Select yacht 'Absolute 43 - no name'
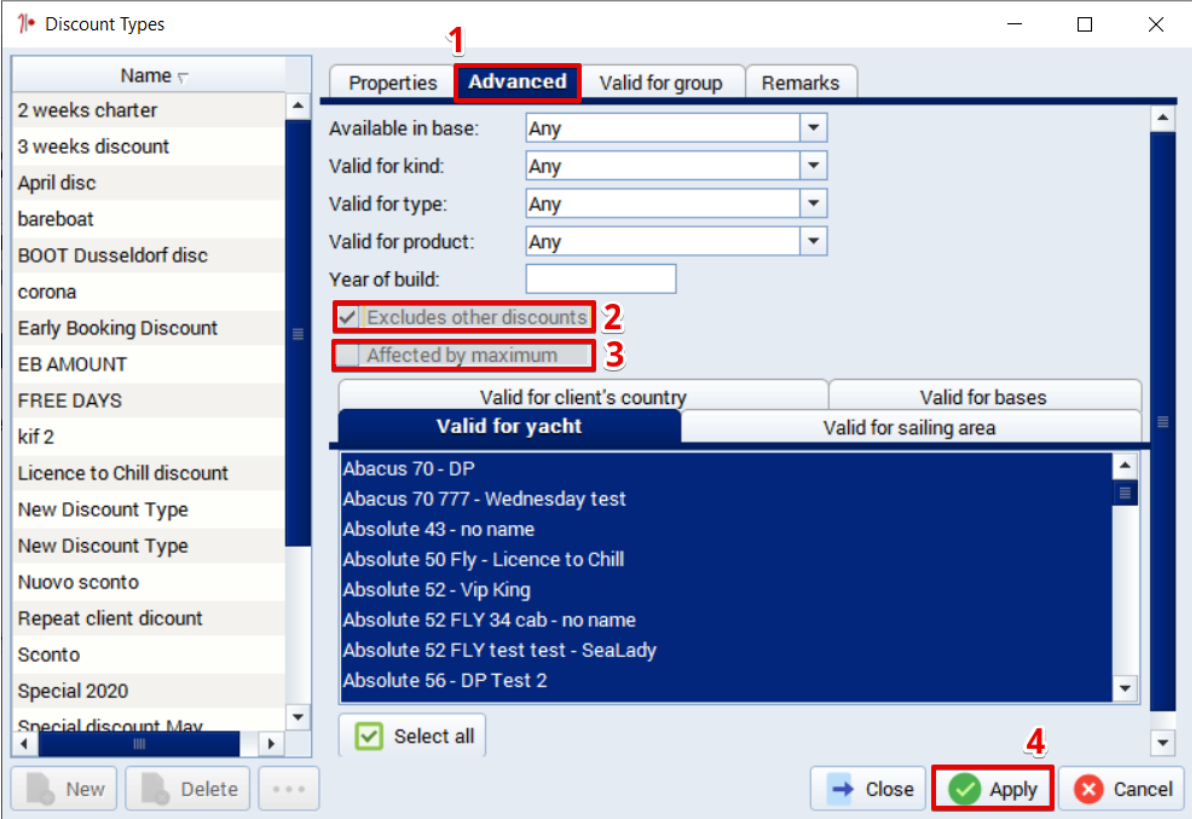Screen dimensions: 1192x819 click(727, 529)
